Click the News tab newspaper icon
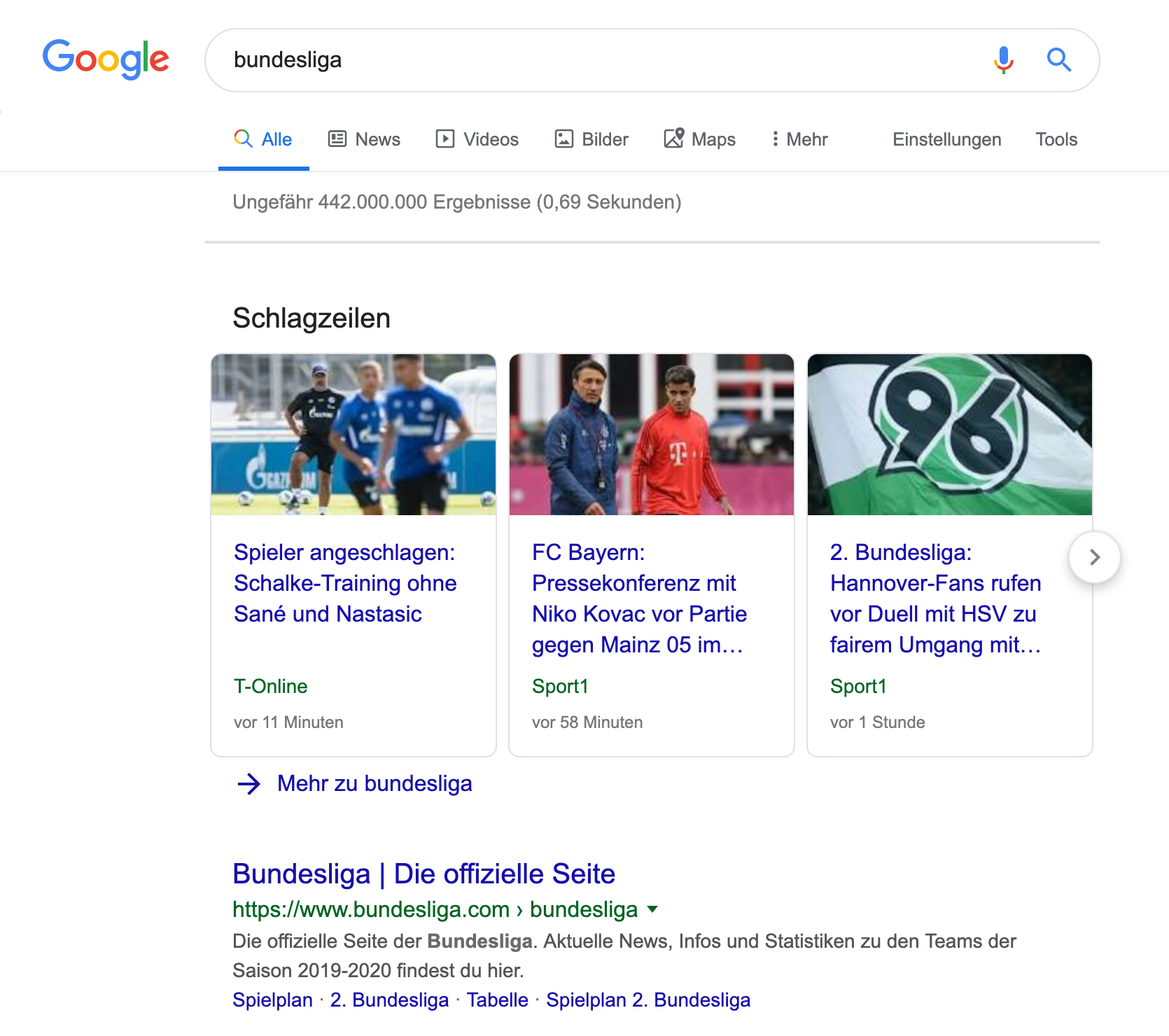The image size is (1169, 1036). (x=337, y=139)
